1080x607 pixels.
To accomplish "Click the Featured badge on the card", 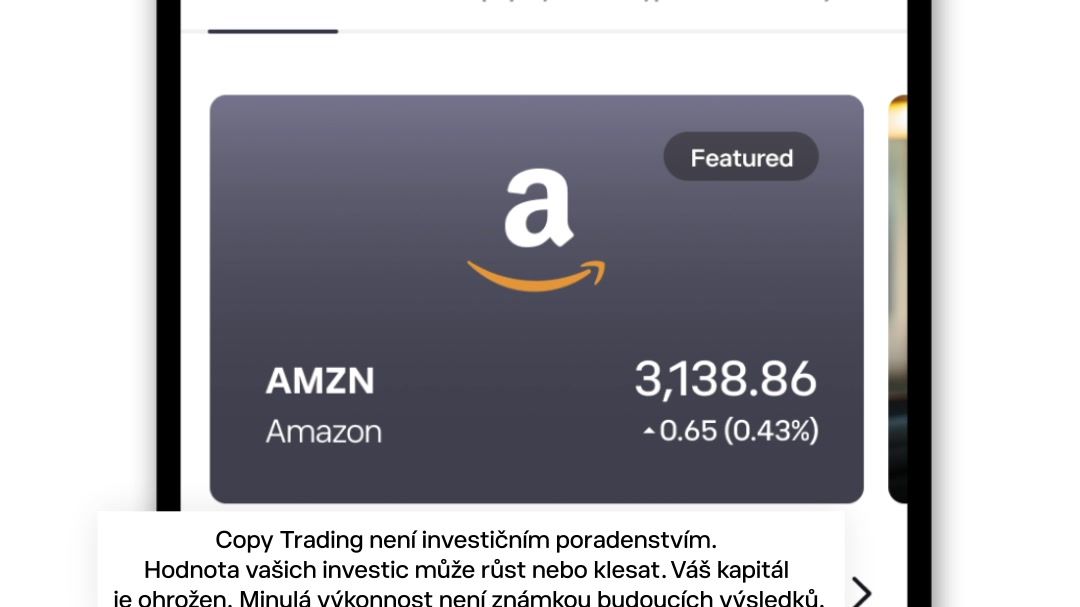I will [741, 157].
